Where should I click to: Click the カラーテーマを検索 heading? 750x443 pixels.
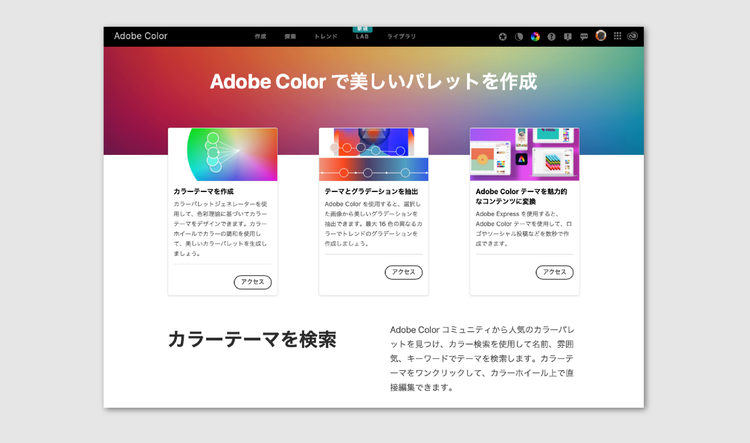252,339
